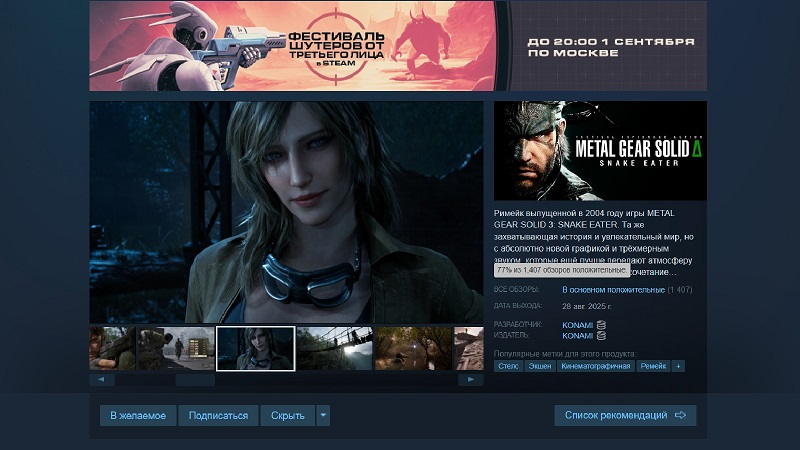Image resolution: width=800 pixels, height=450 pixels.
Task: Toggle В желаемое wishlist button
Action: click(138, 415)
